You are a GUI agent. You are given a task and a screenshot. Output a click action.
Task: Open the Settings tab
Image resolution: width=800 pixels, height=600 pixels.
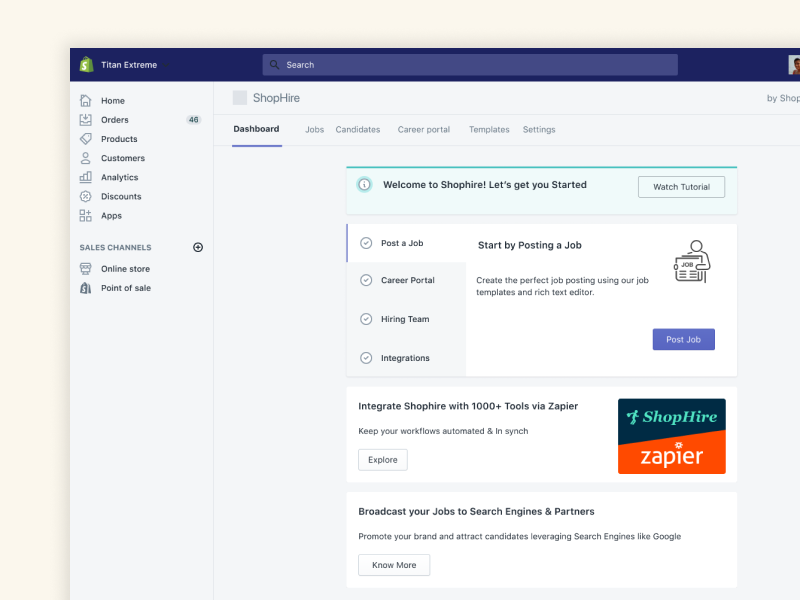click(x=539, y=130)
